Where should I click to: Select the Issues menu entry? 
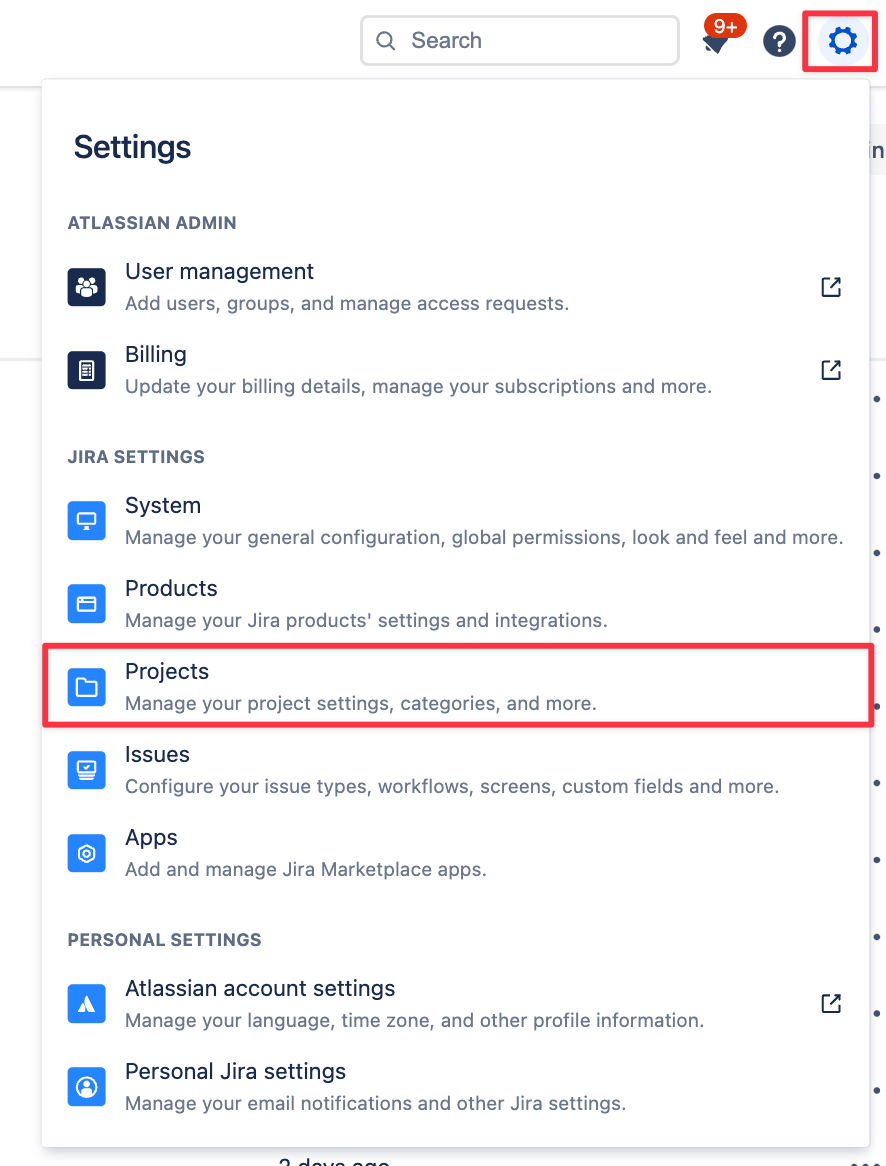[157, 754]
